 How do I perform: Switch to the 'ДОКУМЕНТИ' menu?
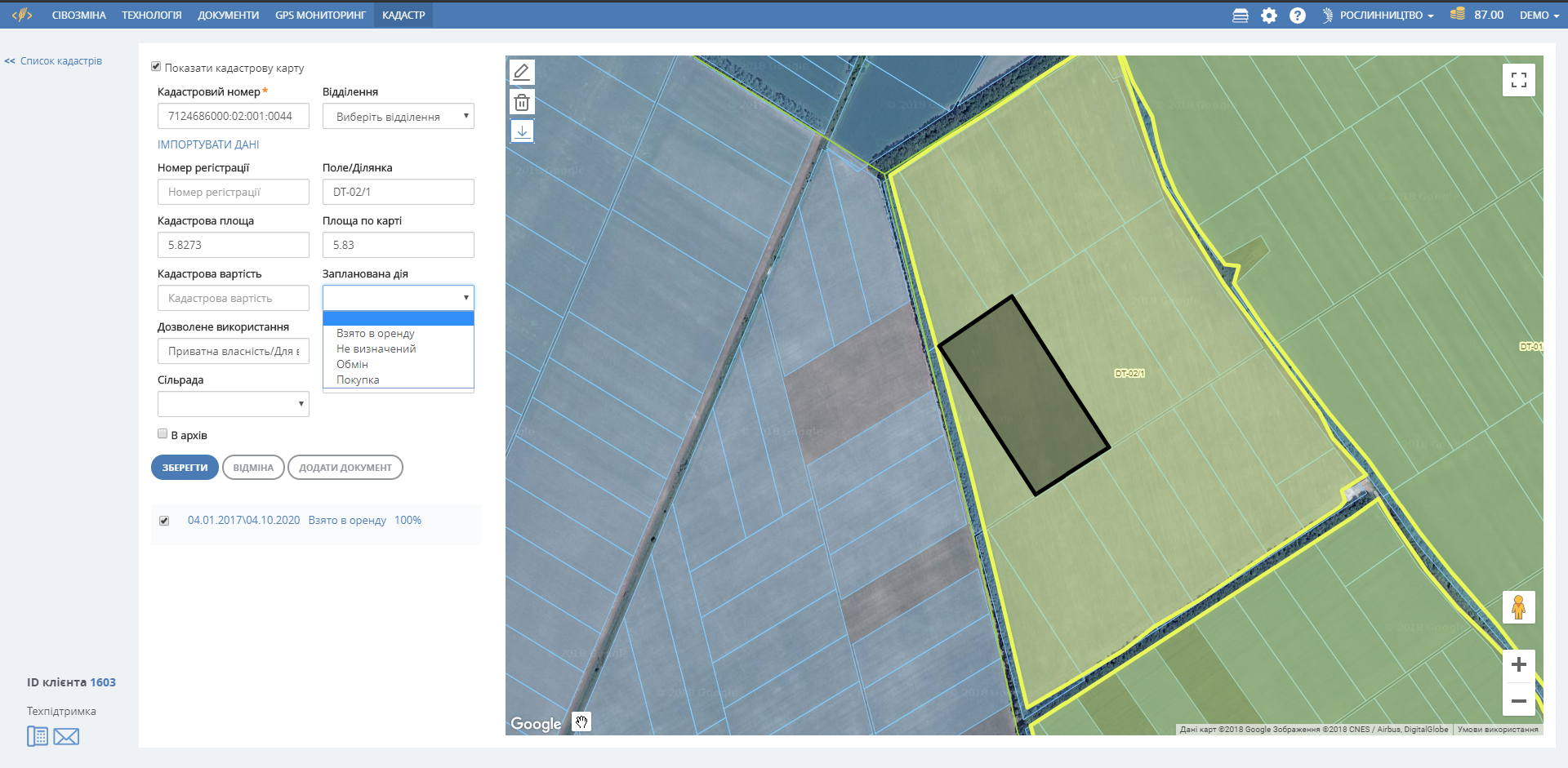[228, 16]
